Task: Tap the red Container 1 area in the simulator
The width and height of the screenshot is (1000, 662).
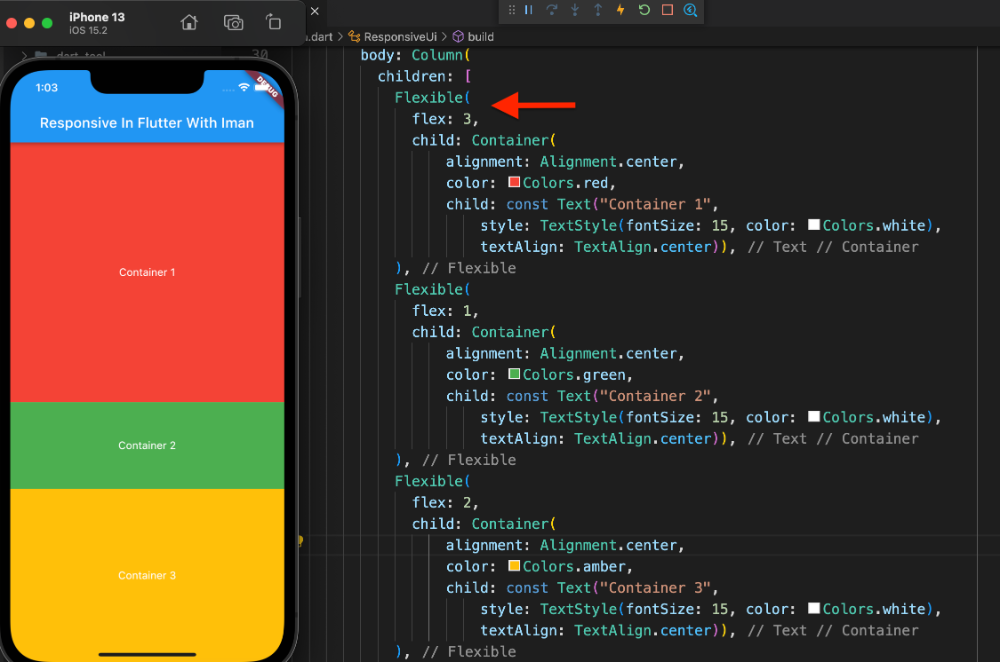Action: [x=147, y=272]
